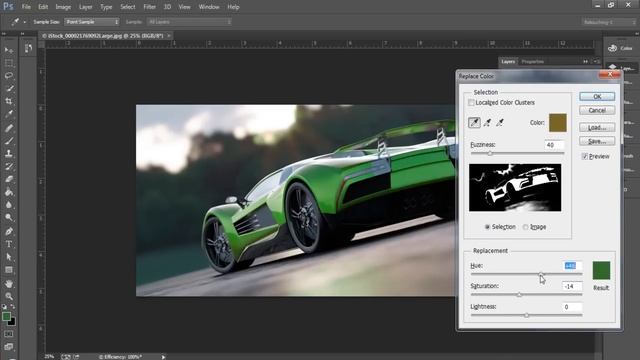Select the Healing Brush tool
The image size is (640, 360).
click(9, 128)
